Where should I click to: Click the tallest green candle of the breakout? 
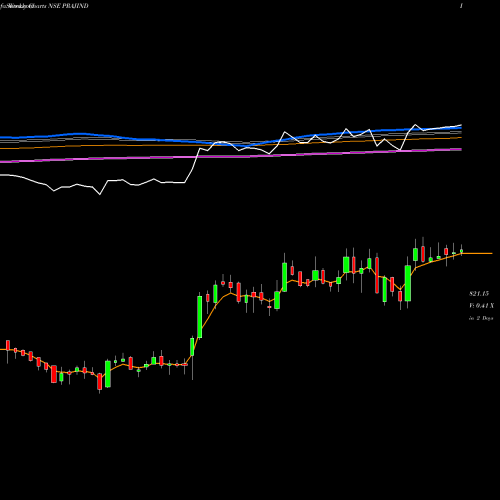click(x=200, y=315)
